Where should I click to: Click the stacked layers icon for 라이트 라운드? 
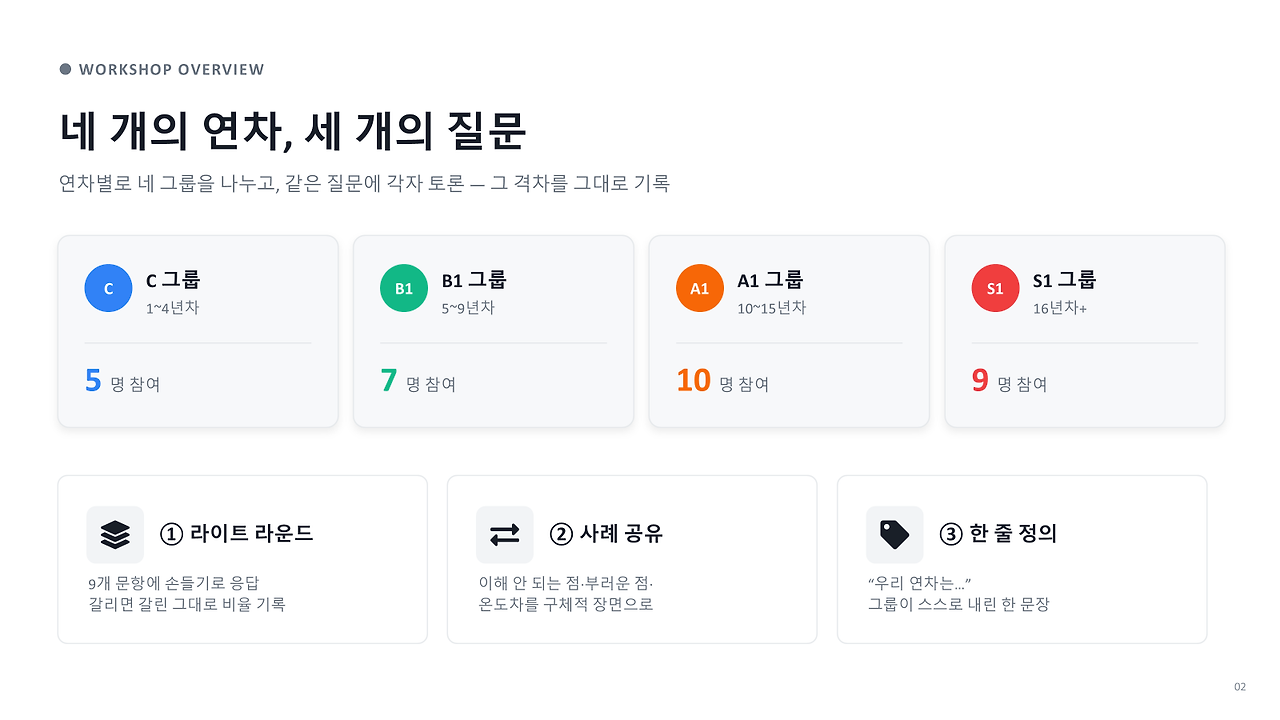point(115,535)
